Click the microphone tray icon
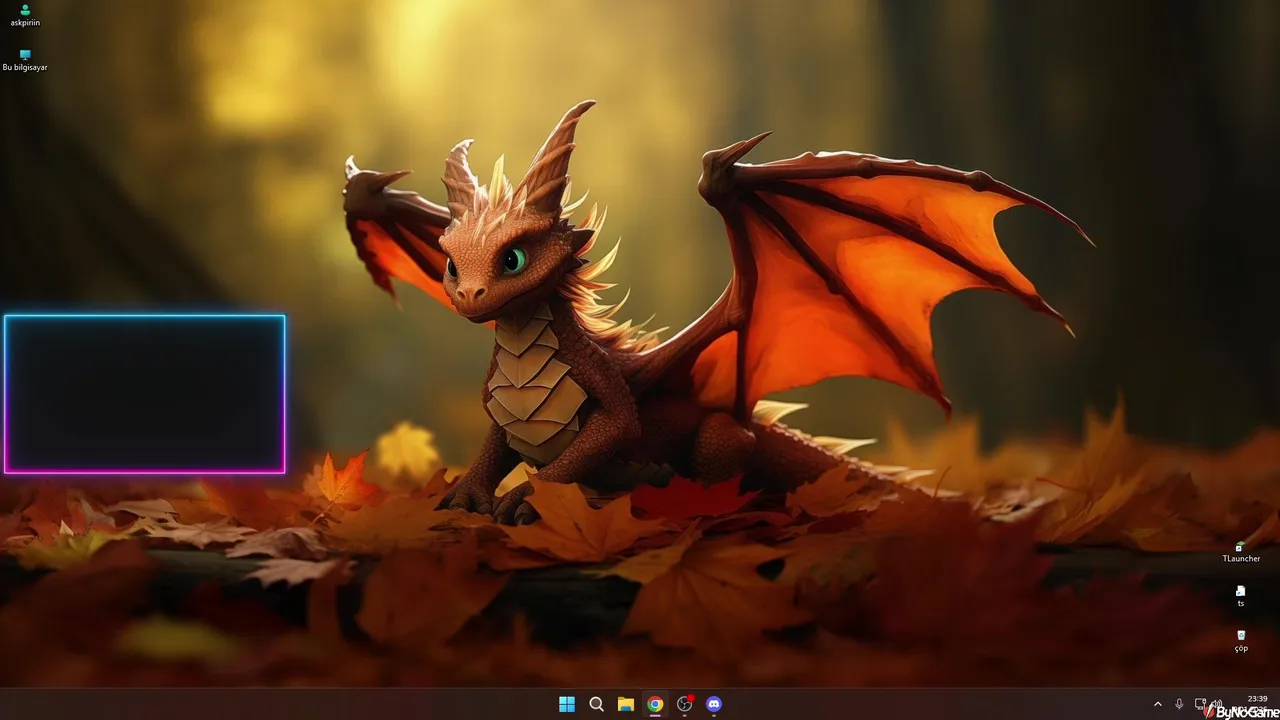The height and width of the screenshot is (720, 1280). pos(1179,704)
